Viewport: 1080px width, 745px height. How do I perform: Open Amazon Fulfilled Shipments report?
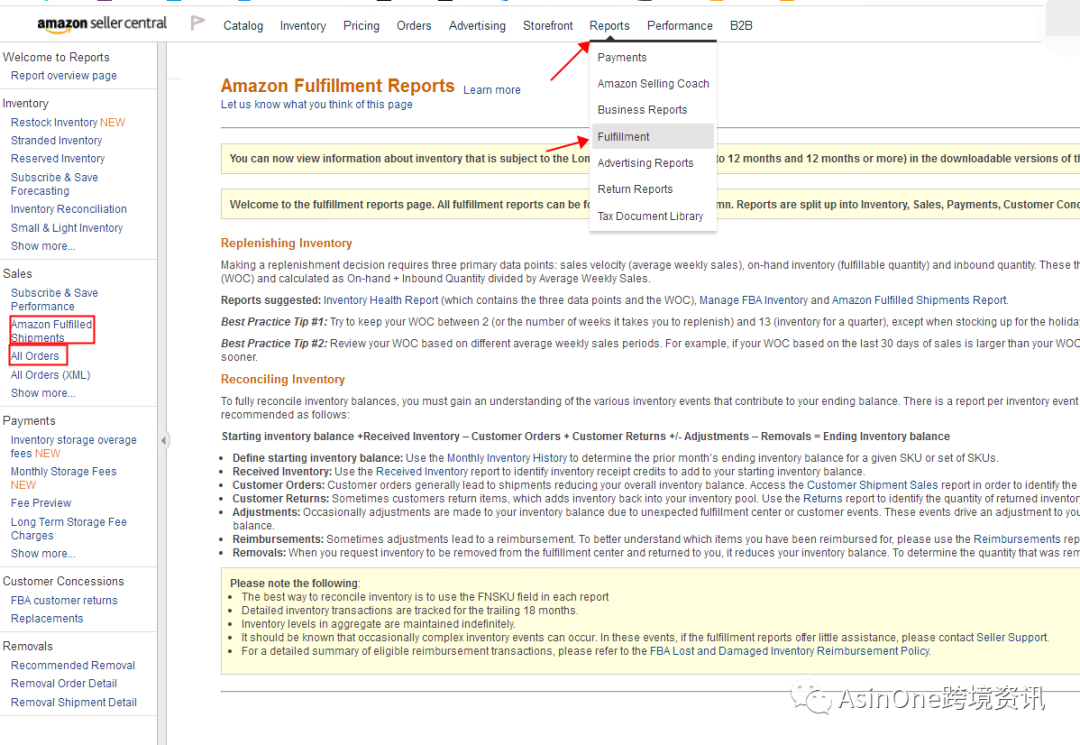[52, 330]
